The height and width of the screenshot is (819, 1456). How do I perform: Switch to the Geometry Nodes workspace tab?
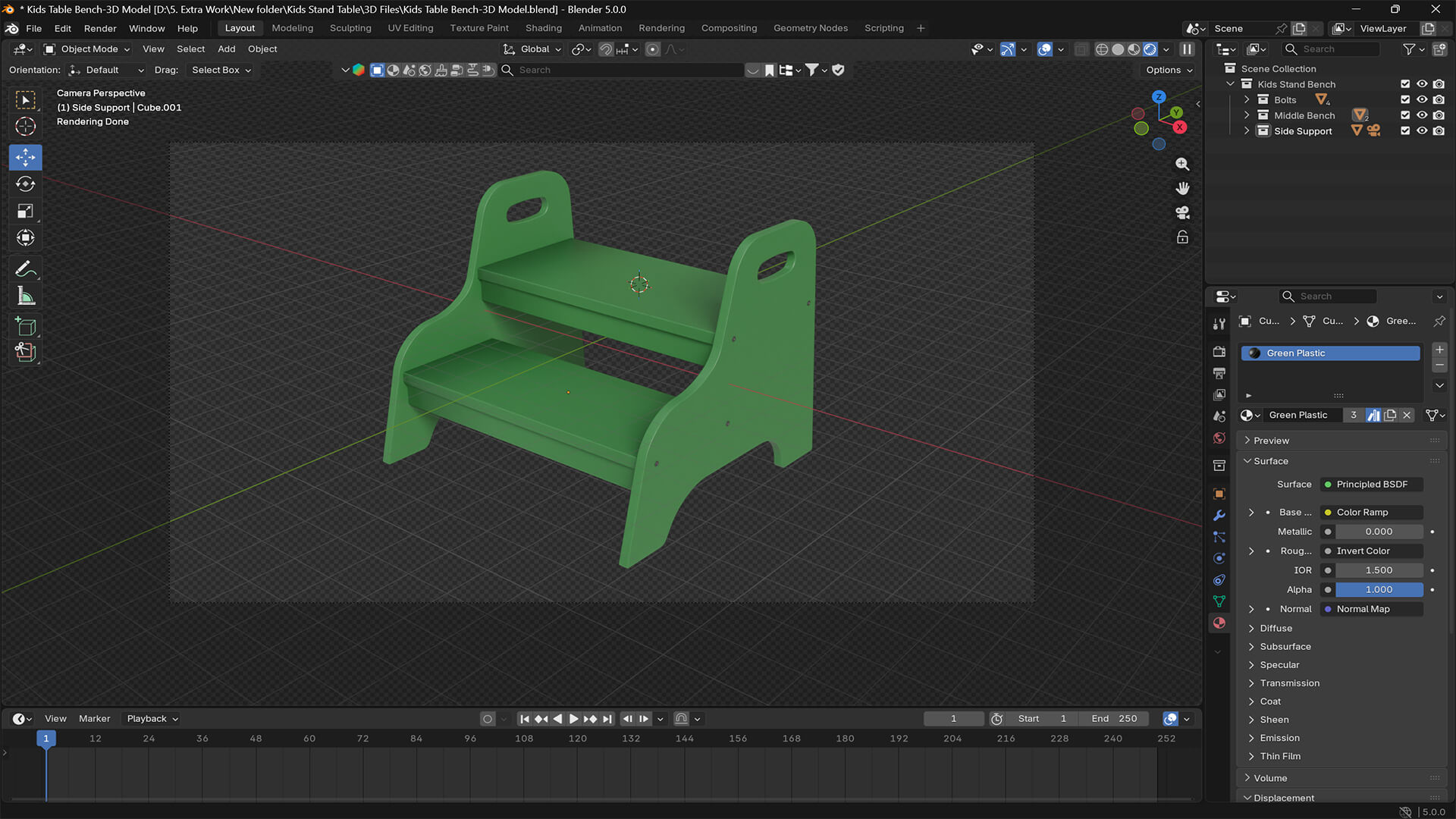click(x=811, y=28)
